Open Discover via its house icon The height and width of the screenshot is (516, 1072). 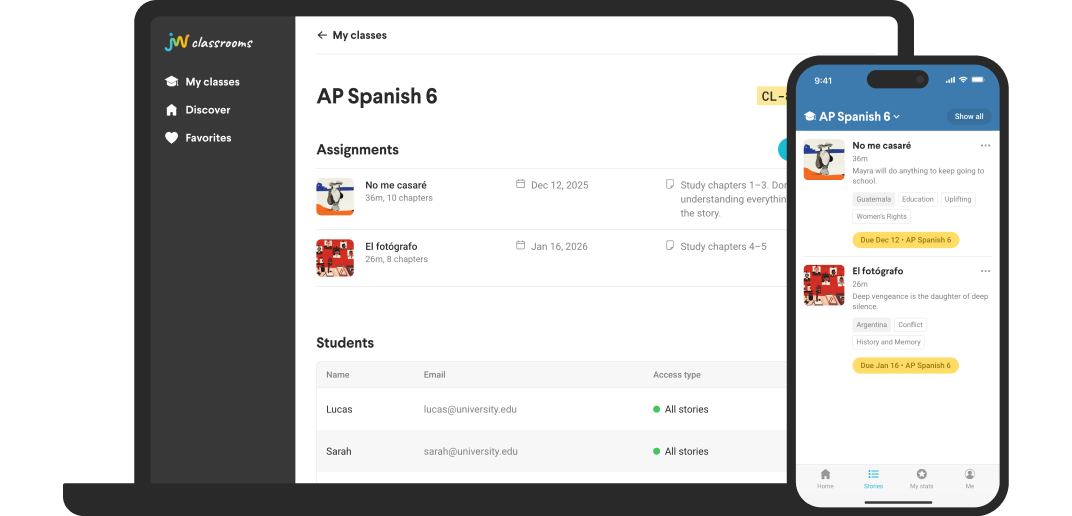(172, 110)
